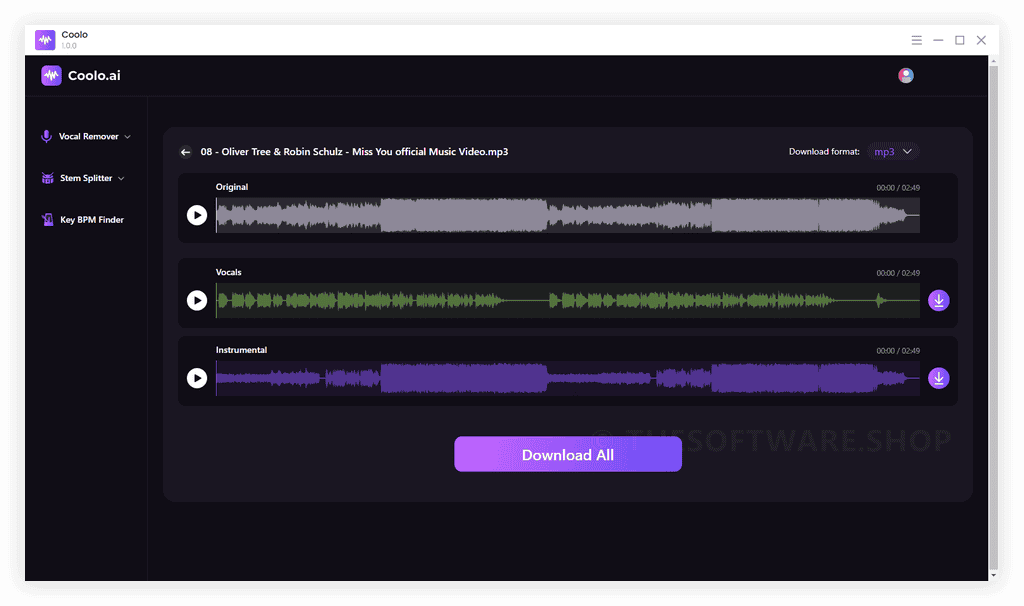Click the Vocals track label

point(229,272)
